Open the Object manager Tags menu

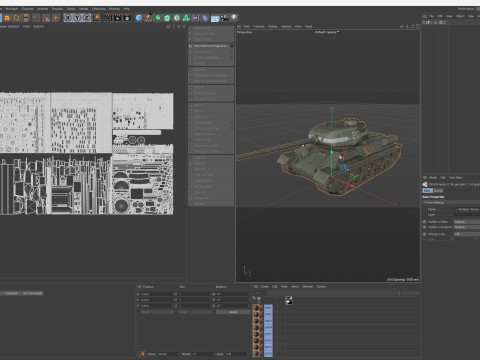pyautogui.click(x=471, y=16)
